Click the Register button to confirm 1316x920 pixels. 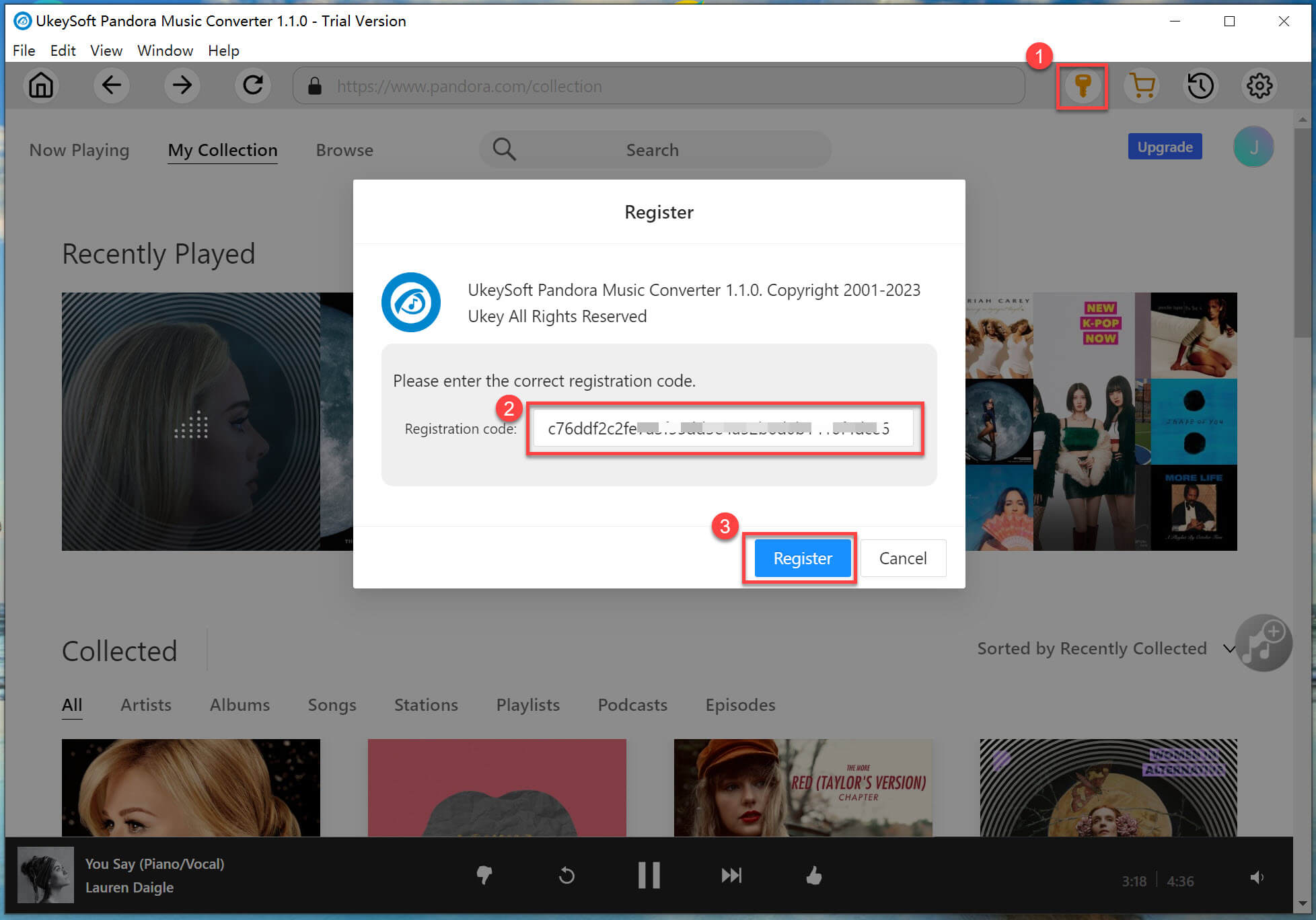[802, 558]
